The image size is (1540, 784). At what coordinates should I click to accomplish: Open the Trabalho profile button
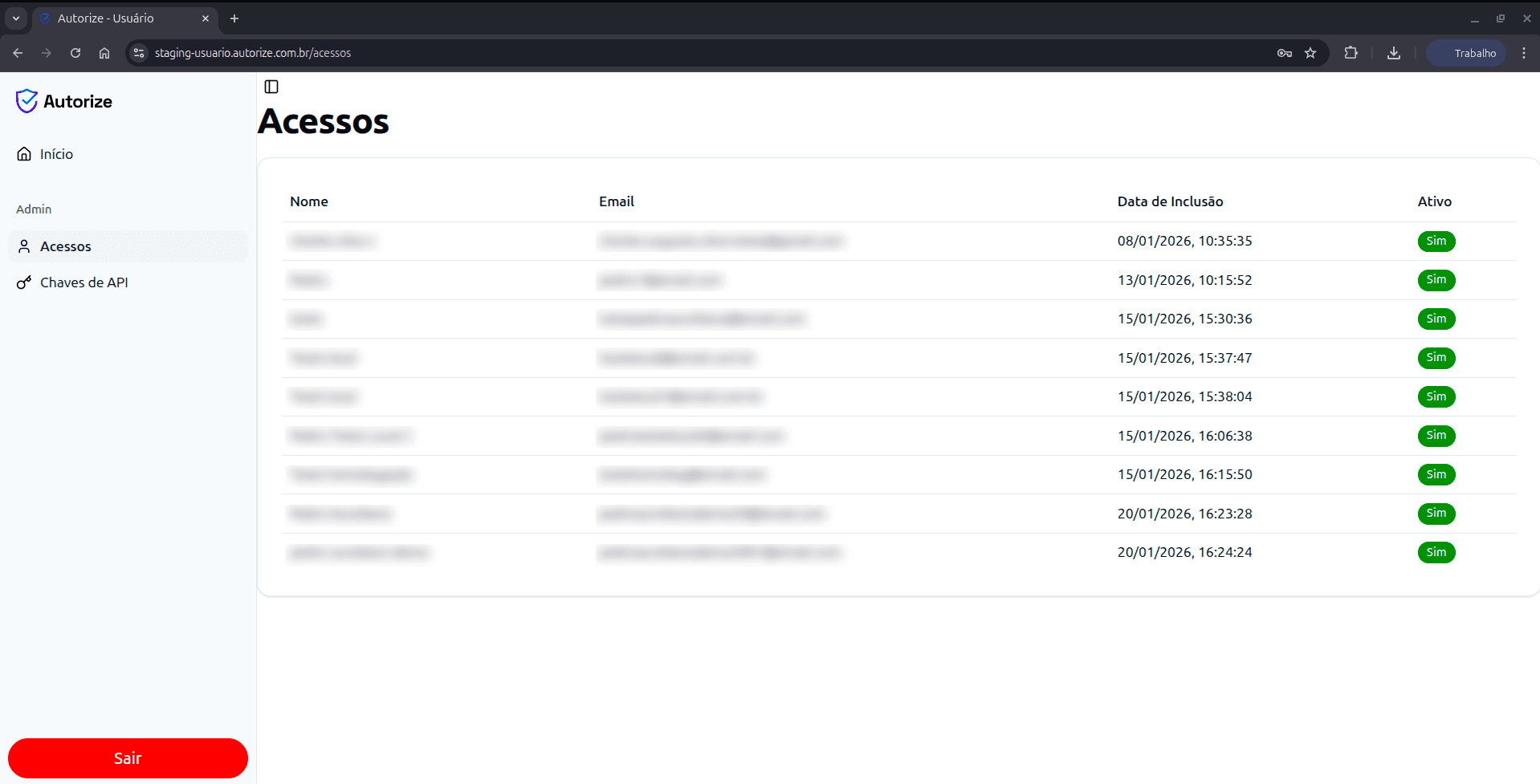pyautogui.click(x=1466, y=53)
